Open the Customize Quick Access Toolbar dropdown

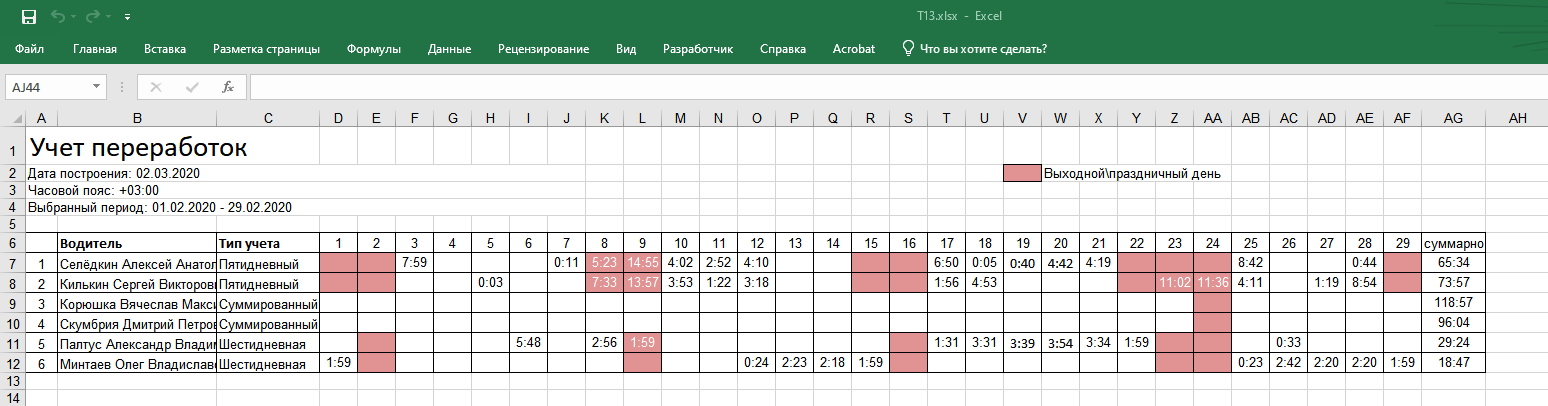pos(128,18)
